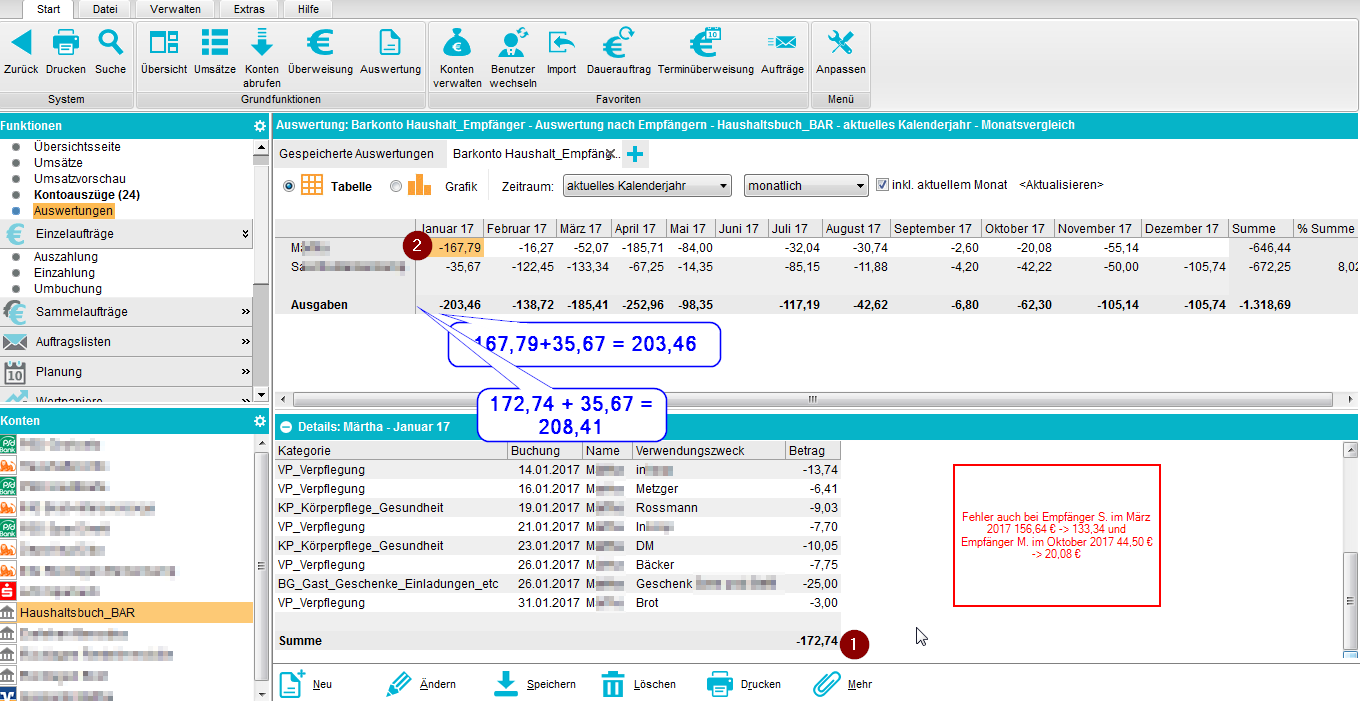Click the horizontal scrollbar of the table
Viewport: 1360px width, 701px height.
tap(812, 399)
